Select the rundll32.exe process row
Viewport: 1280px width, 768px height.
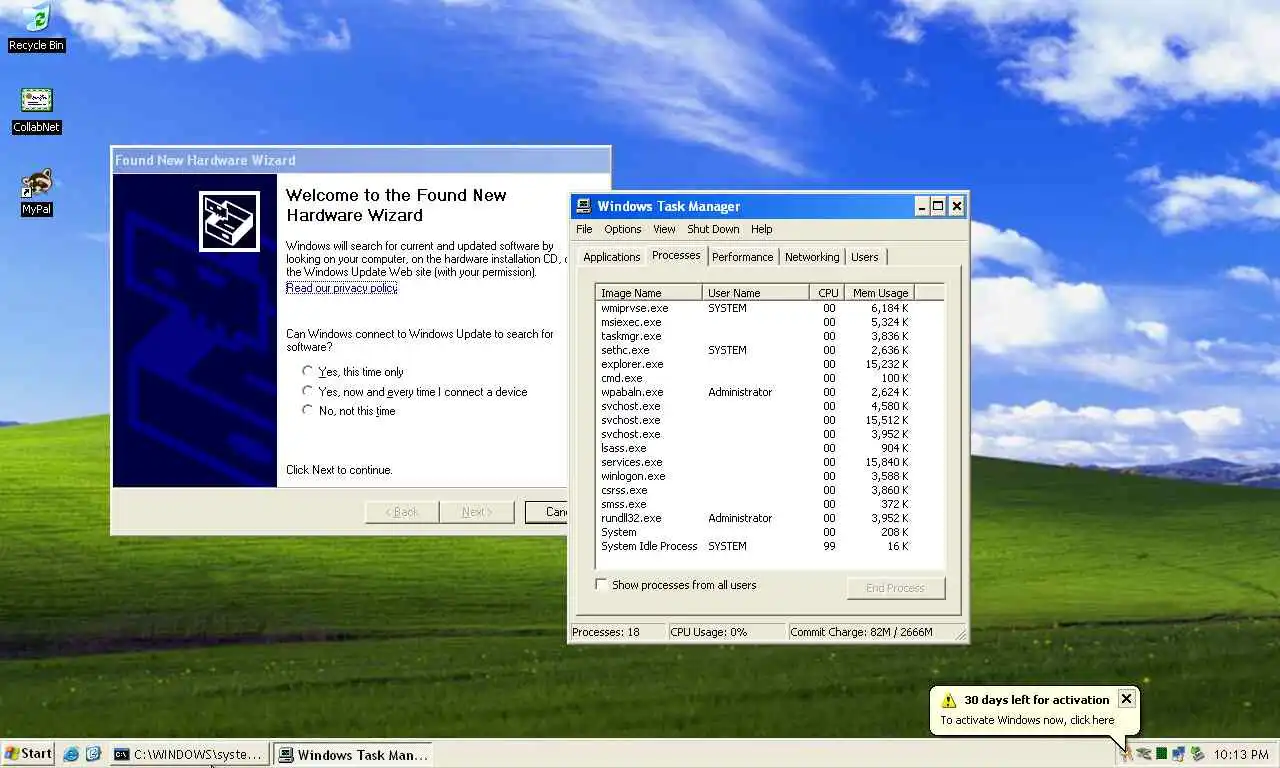tap(755, 518)
